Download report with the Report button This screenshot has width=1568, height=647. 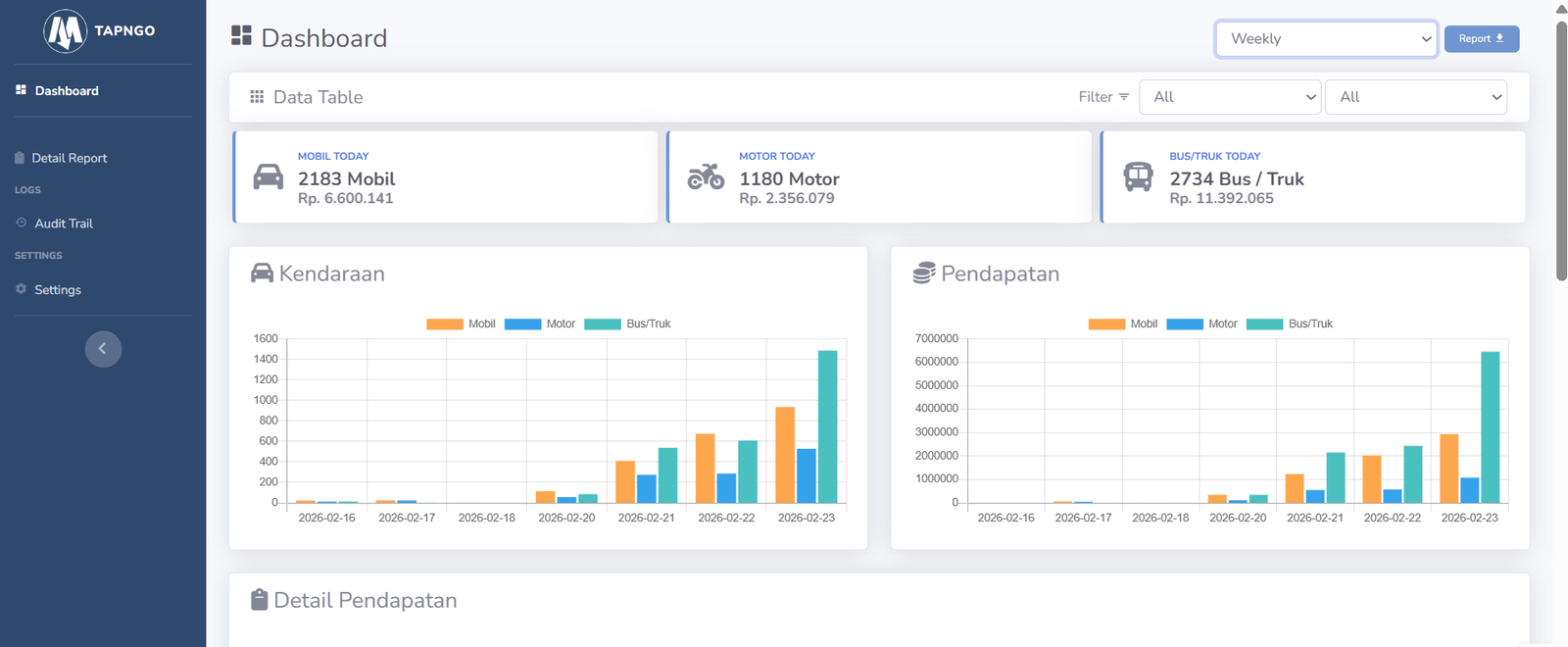[x=1481, y=39]
